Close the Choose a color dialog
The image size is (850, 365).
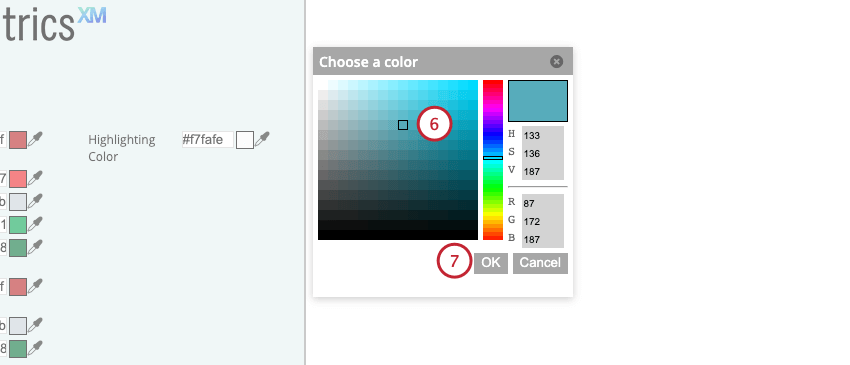pyautogui.click(x=556, y=61)
